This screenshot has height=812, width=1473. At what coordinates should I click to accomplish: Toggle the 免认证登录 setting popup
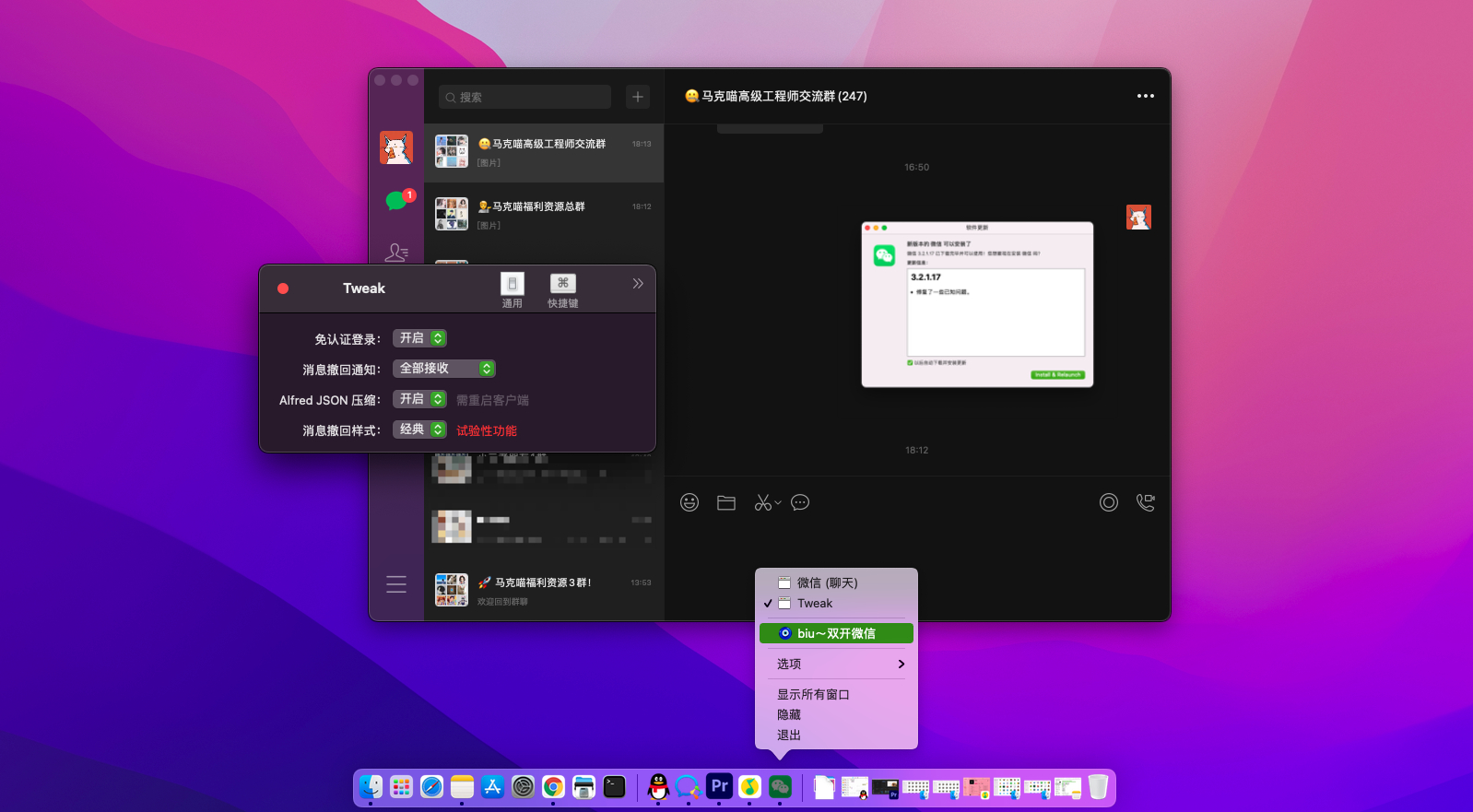(419, 338)
